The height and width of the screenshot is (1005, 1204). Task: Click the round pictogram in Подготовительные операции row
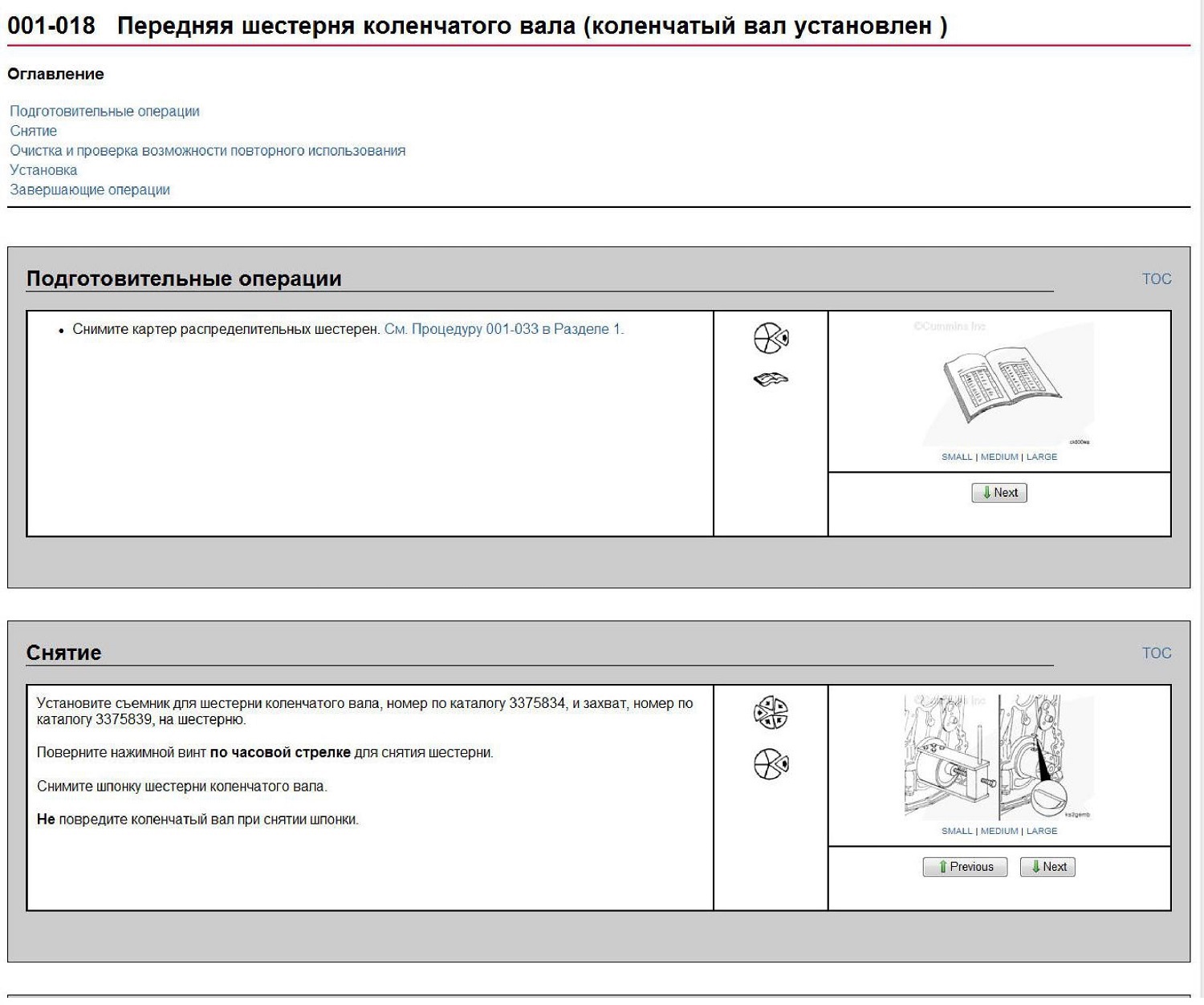(x=771, y=338)
